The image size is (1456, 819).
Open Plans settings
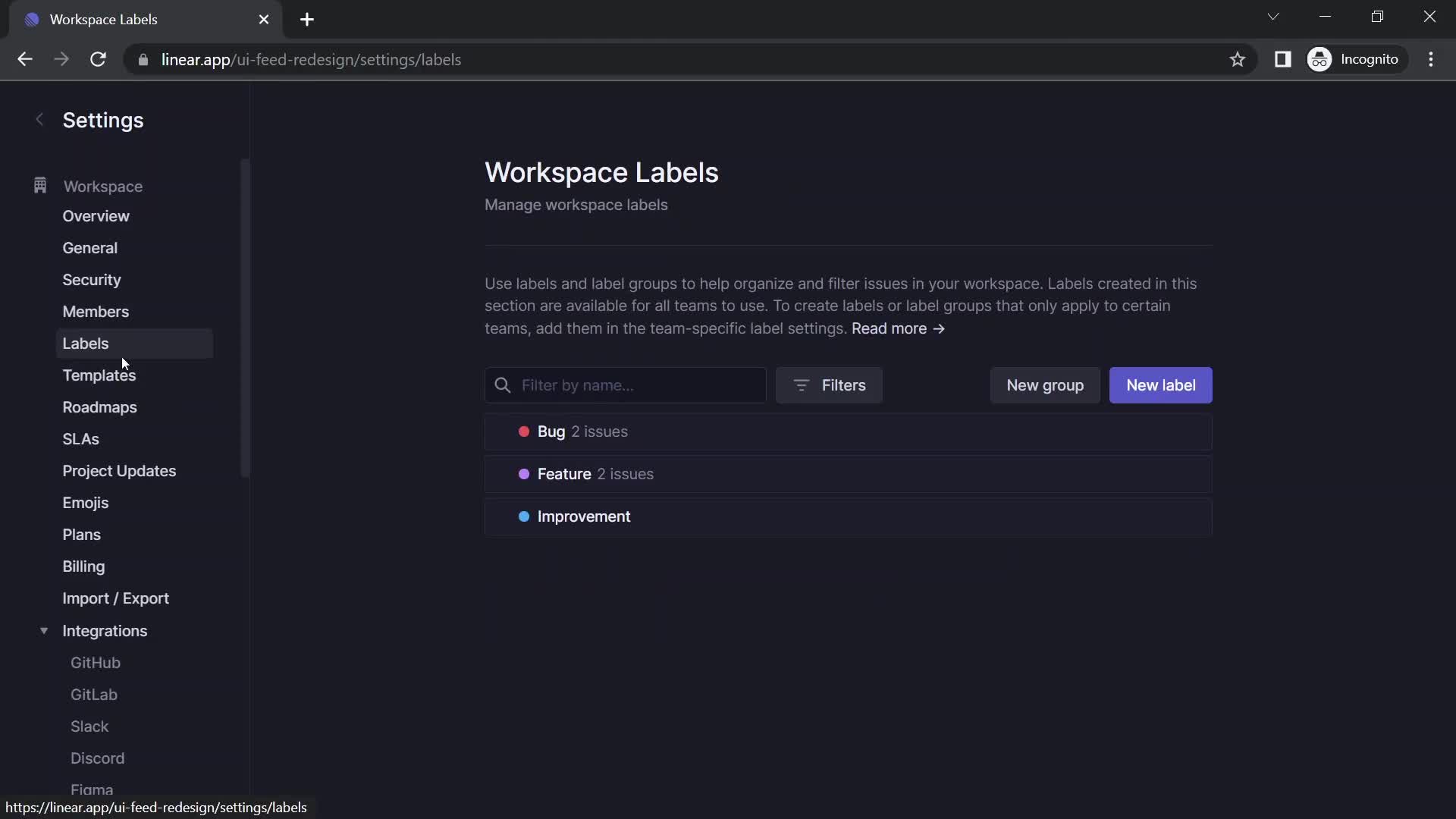point(81,535)
